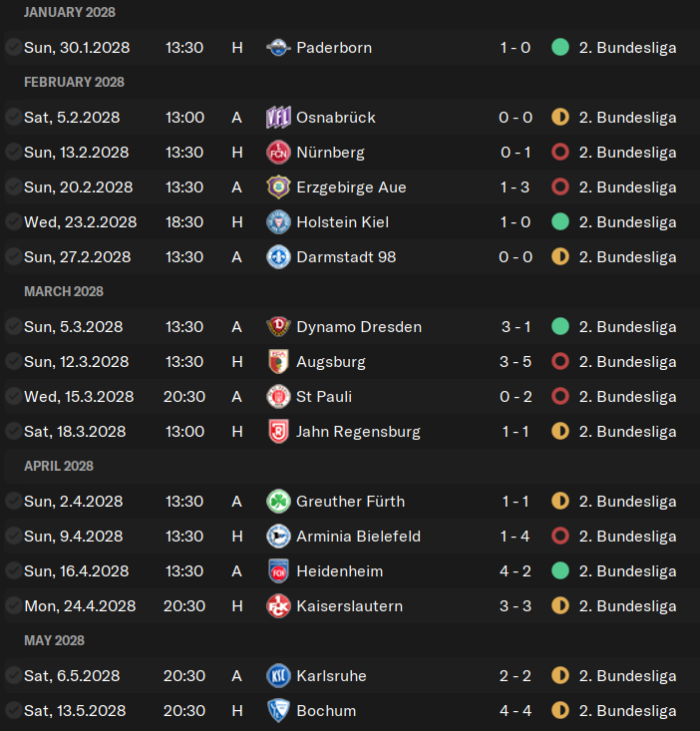The height and width of the screenshot is (731, 700).
Task: Open the Osnabrück club badge
Action: coord(278,117)
